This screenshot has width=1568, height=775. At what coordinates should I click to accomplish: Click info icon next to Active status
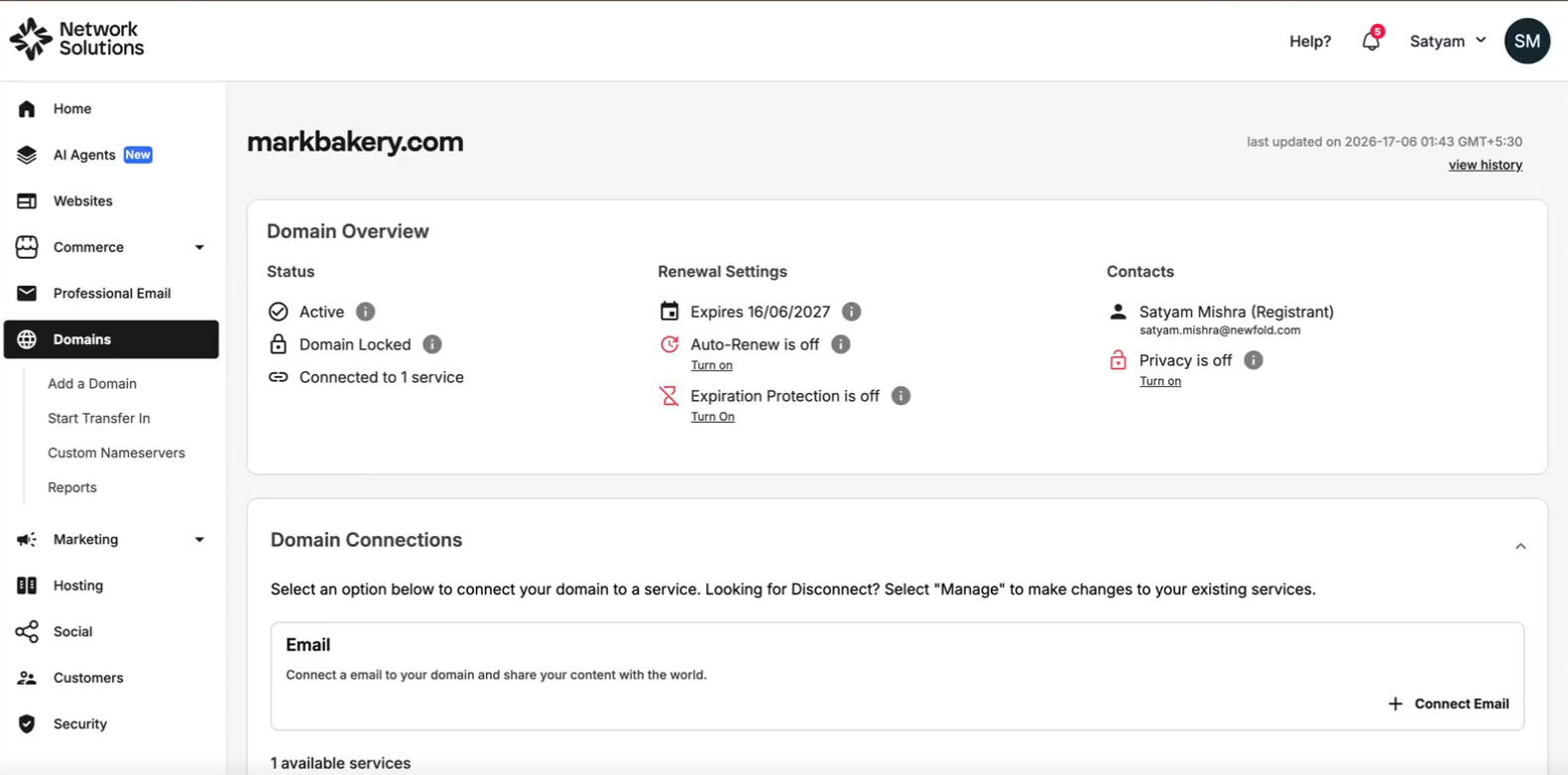(366, 312)
